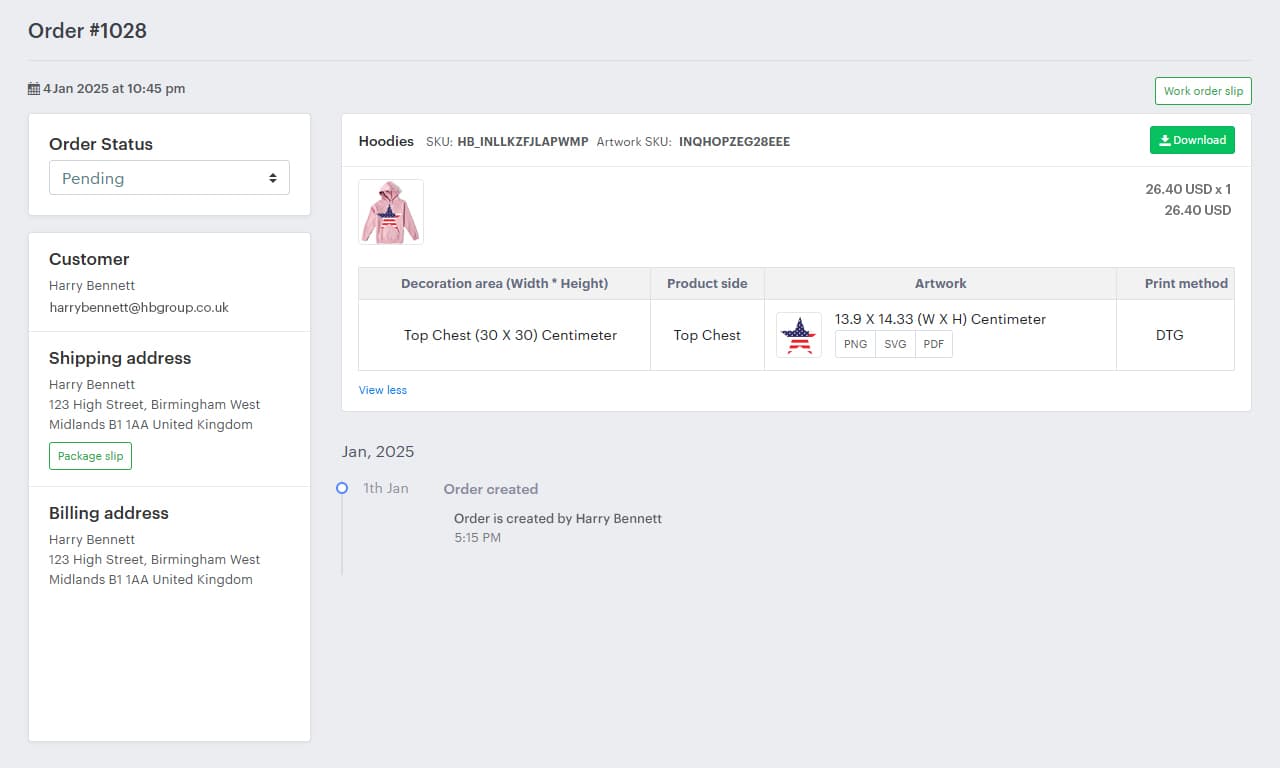Click the timeline circle marker next to 1th Jan

pos(342,488)
